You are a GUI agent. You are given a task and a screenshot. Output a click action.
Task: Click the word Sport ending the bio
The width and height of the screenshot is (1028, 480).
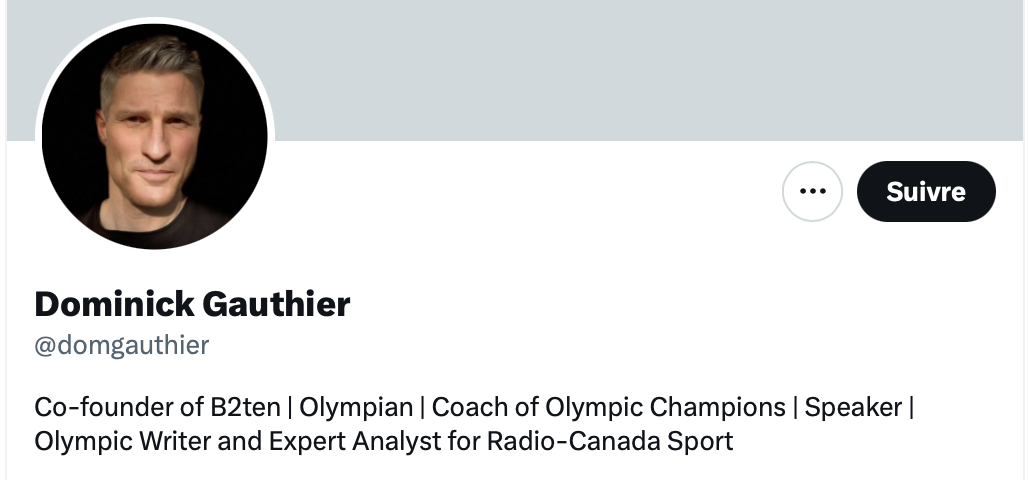click(700, 442)
